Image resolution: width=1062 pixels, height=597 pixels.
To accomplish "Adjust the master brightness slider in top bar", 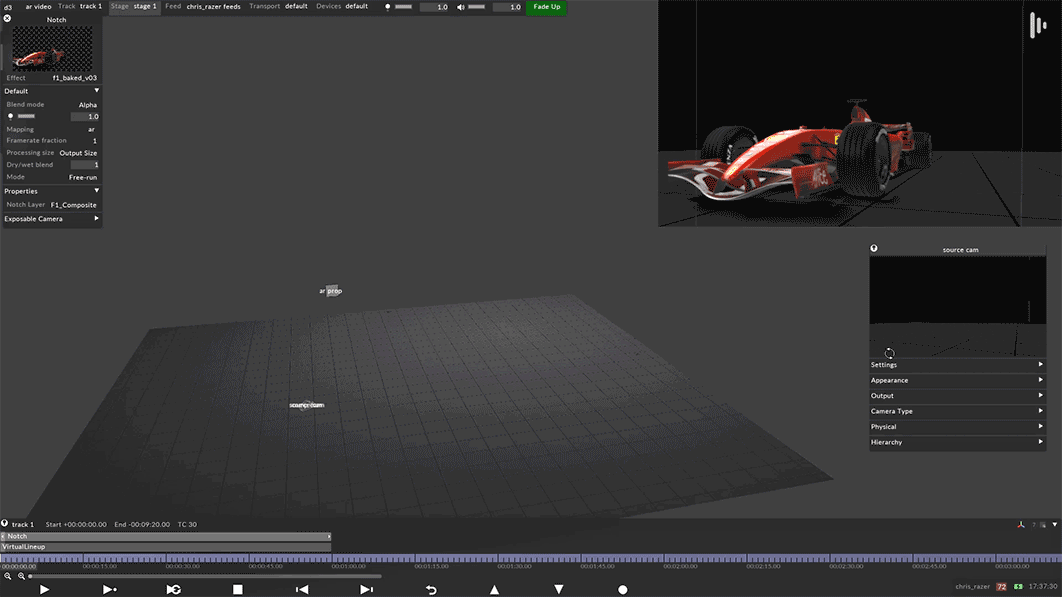I will 404,7.
